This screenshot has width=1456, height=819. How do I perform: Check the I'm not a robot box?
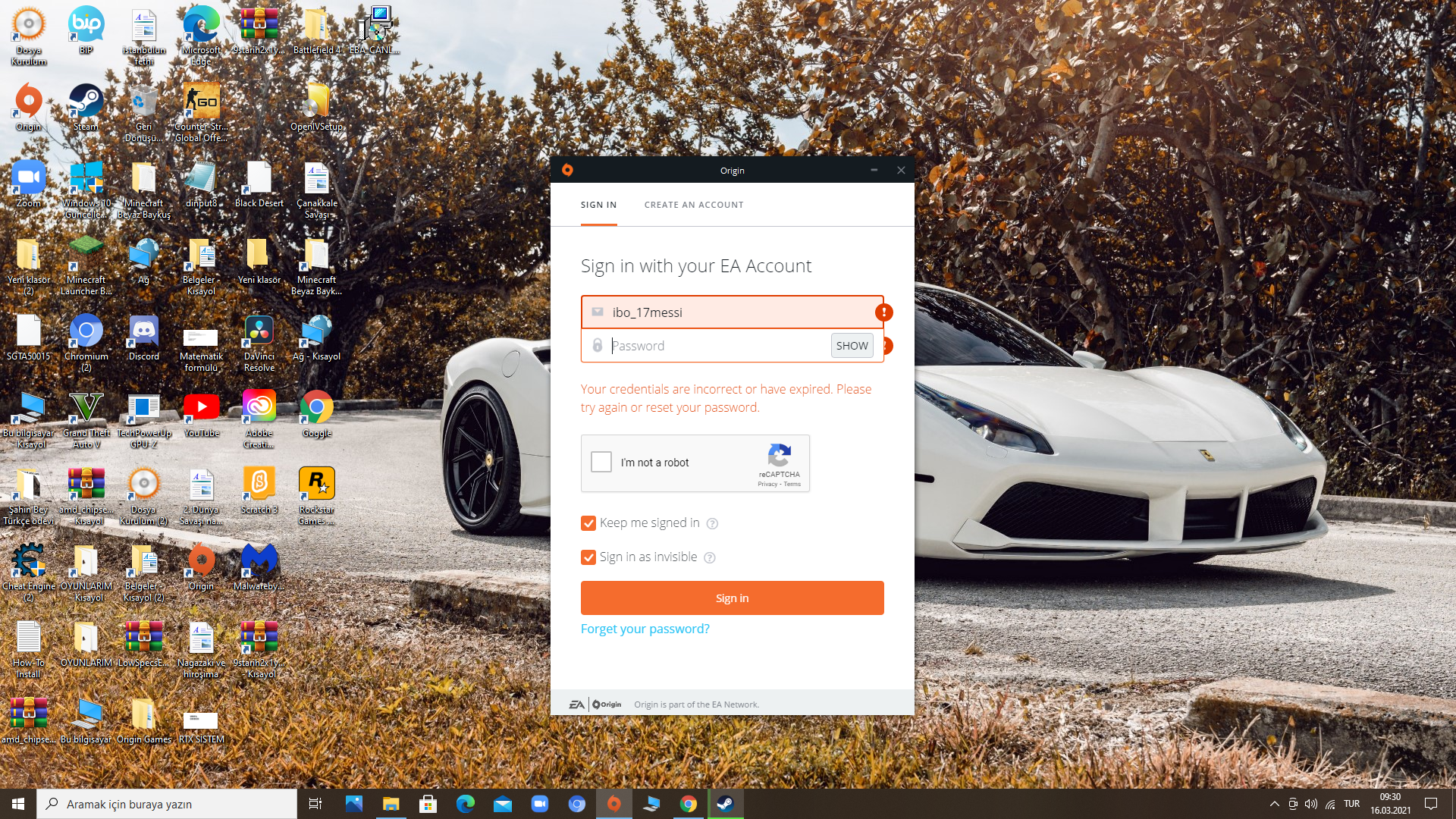pyautogui.click(x=601, y=462)
